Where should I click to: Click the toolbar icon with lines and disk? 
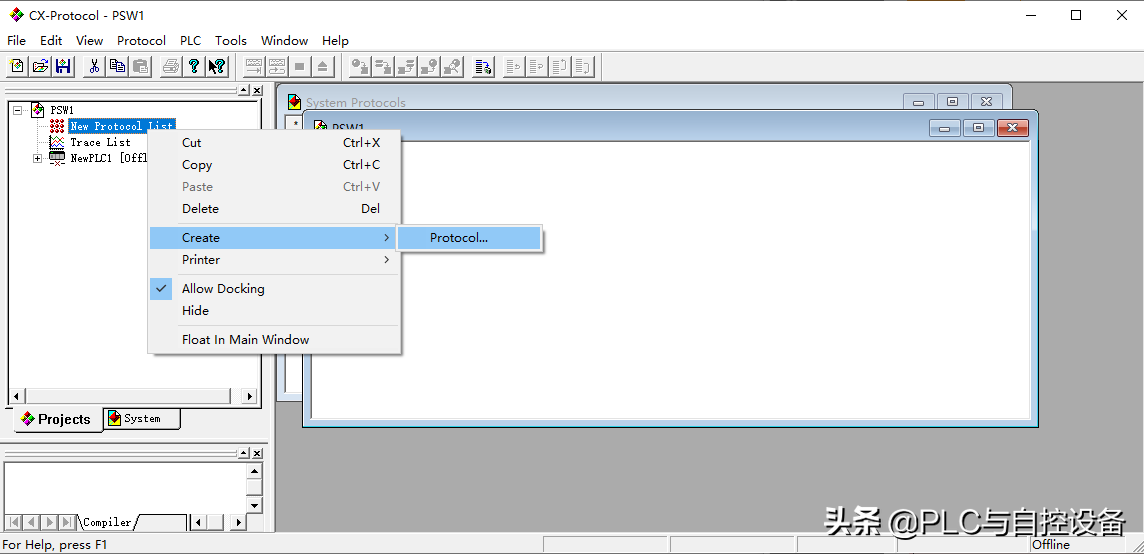pos(483,66)
